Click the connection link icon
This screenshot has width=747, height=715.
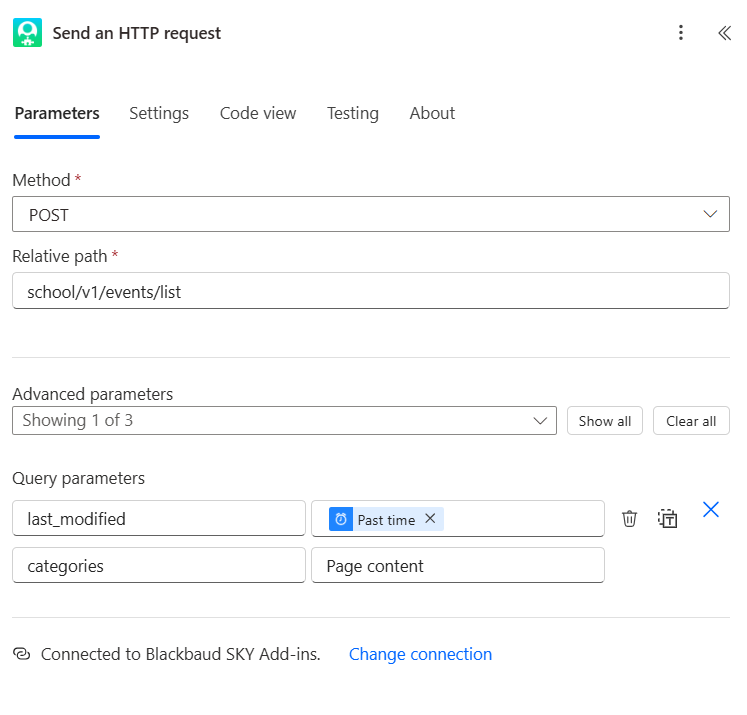click(21, 654)
